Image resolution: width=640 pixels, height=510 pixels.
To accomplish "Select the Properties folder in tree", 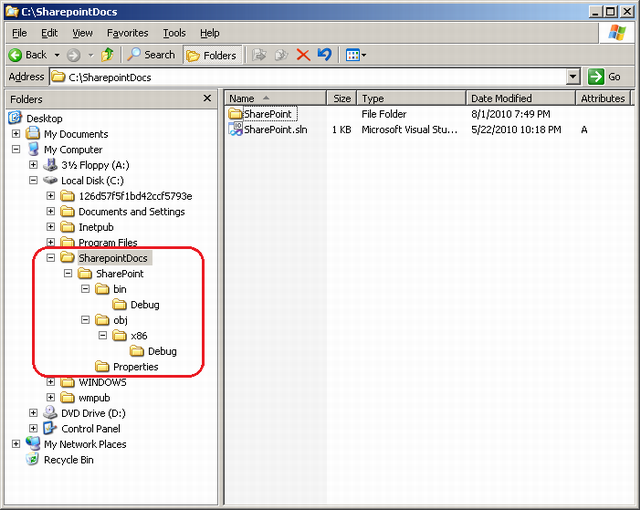I will click(136, 366).
